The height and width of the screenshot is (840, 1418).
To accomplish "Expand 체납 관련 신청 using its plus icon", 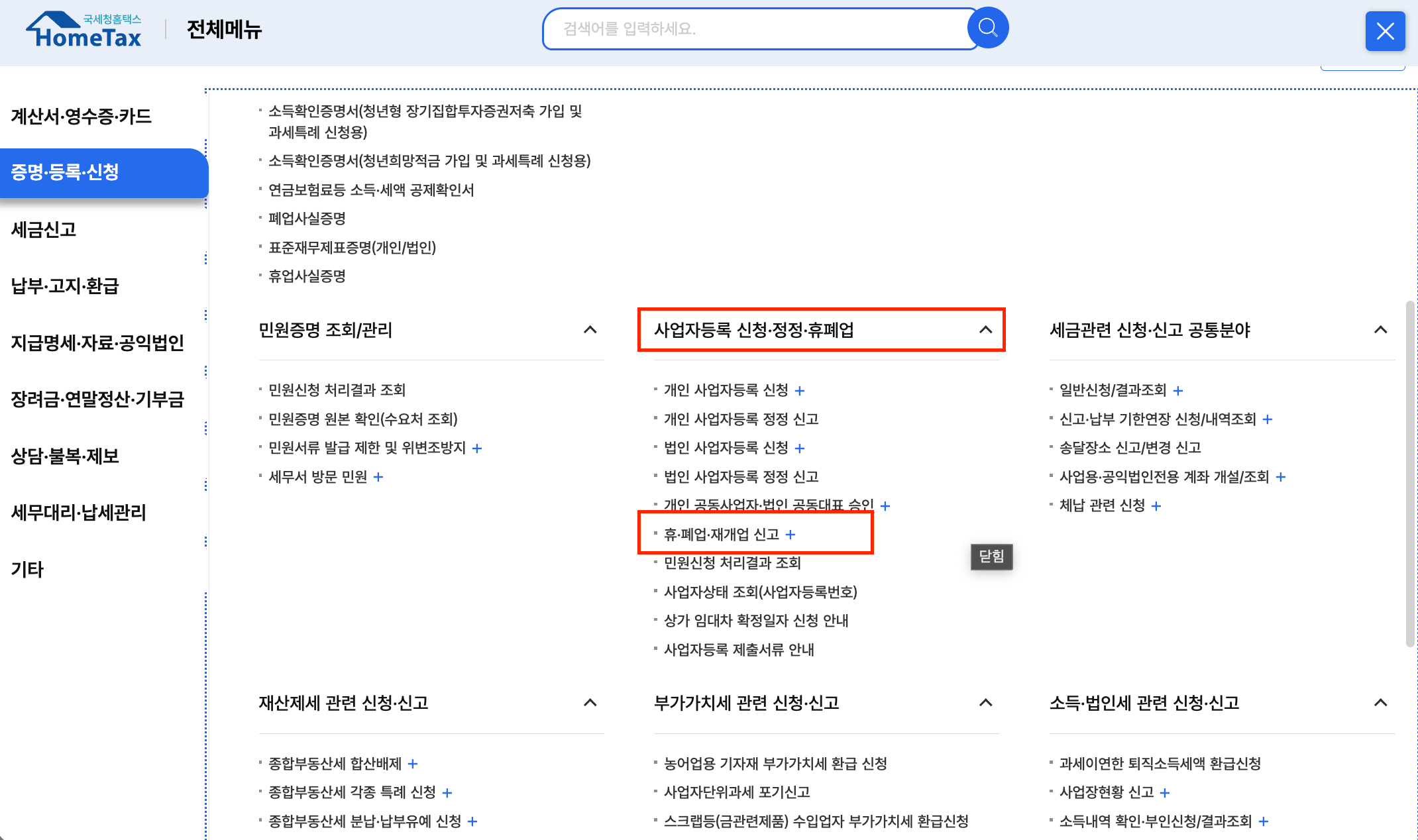I will point(1156,505).
